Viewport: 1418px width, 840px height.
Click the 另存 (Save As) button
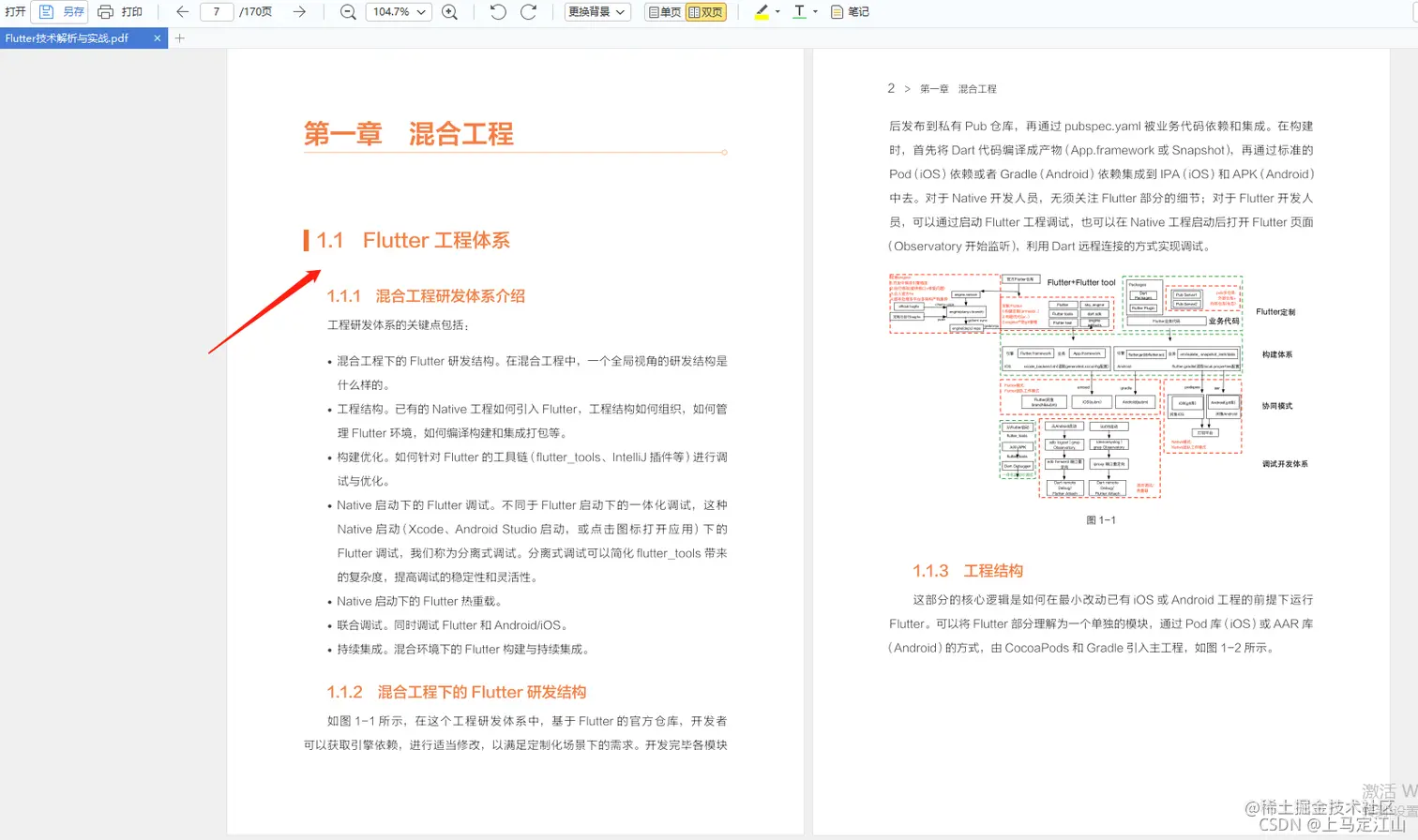point(62,12)
